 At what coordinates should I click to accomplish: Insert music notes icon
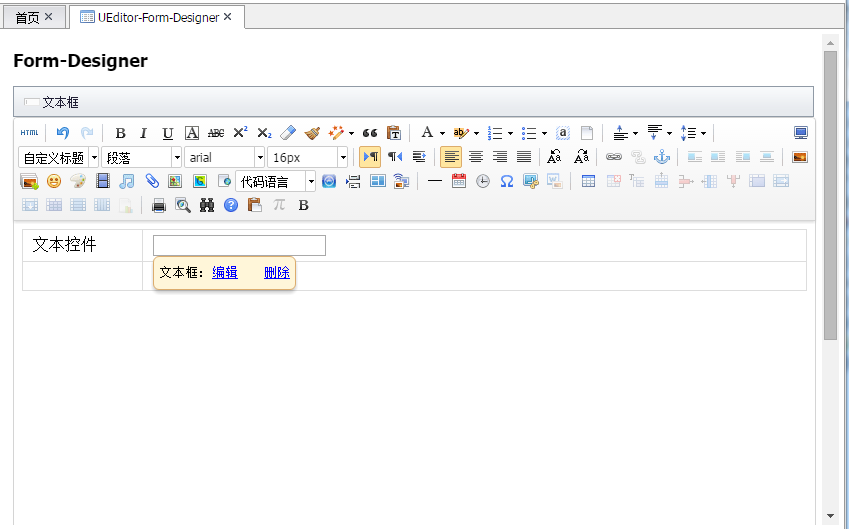tap(126, 181)
